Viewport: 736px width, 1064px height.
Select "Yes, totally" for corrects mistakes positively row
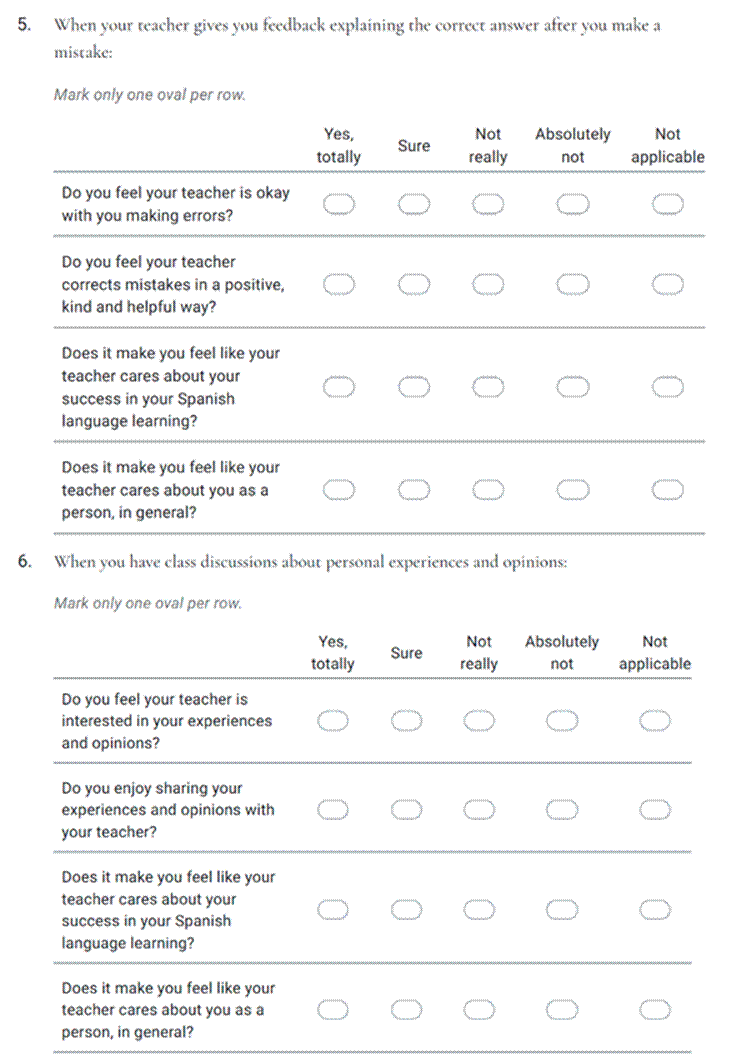[x=340, y=285]
